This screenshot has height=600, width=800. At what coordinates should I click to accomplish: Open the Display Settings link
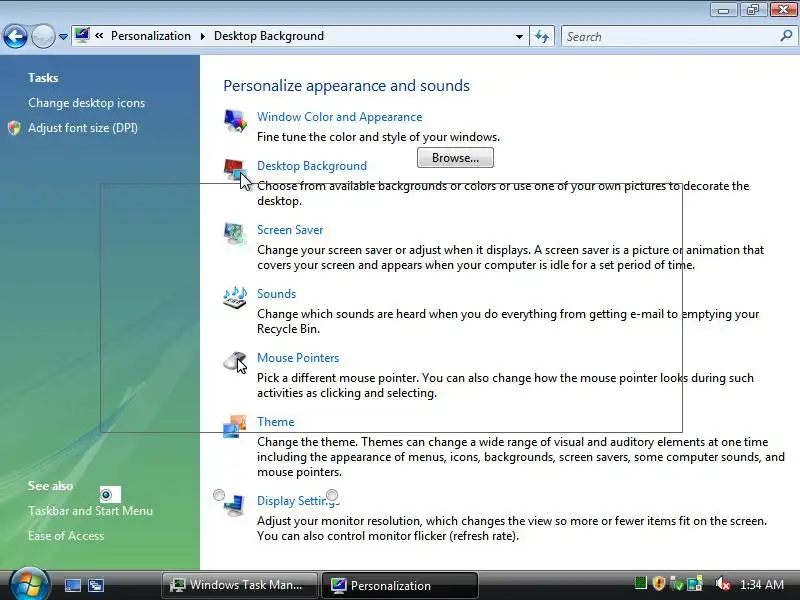tap(298, 501)
